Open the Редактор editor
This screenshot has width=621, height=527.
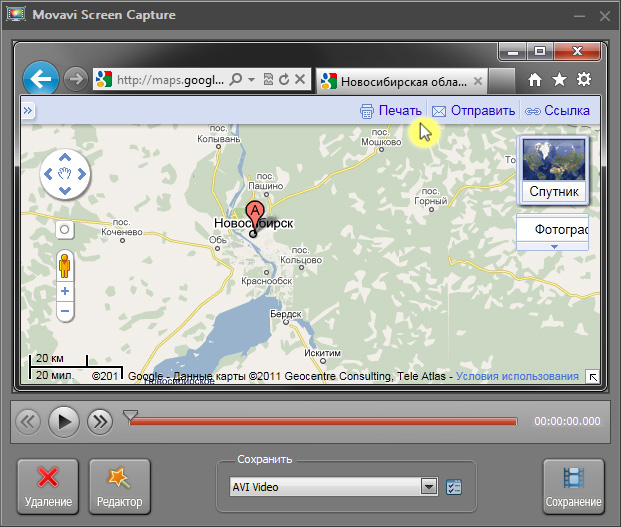coord(120,487)
